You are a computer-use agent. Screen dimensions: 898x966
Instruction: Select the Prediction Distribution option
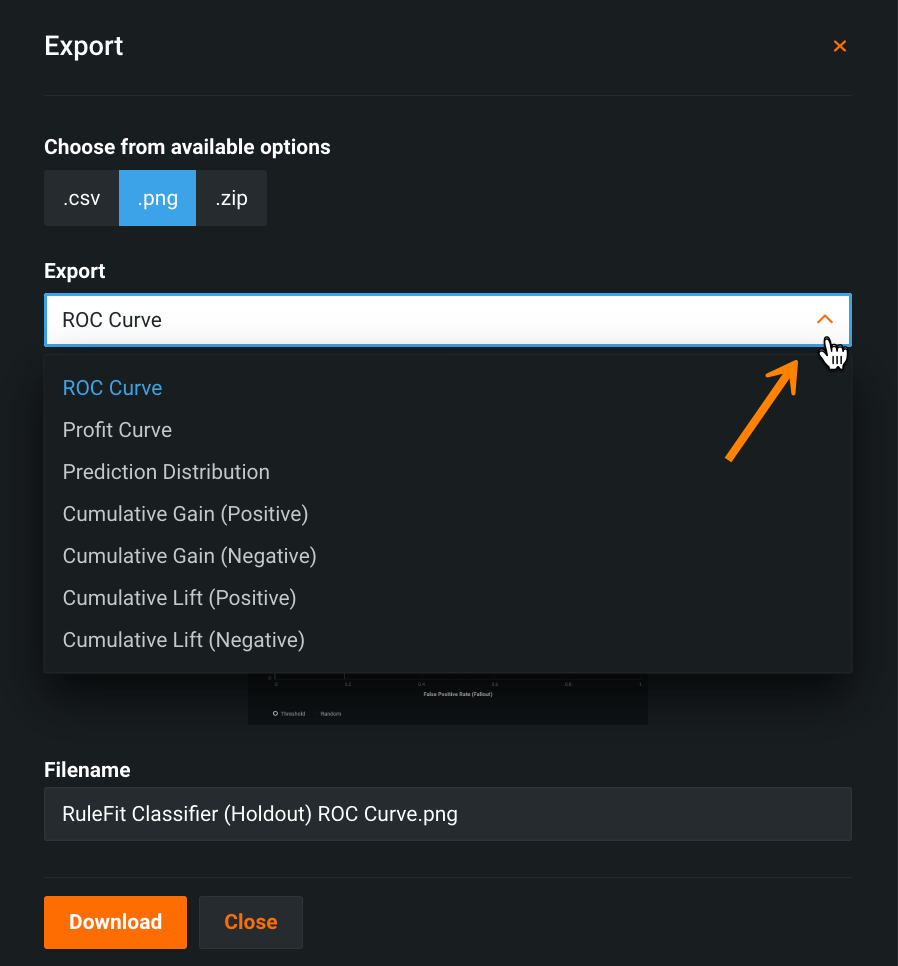[166, 472]
